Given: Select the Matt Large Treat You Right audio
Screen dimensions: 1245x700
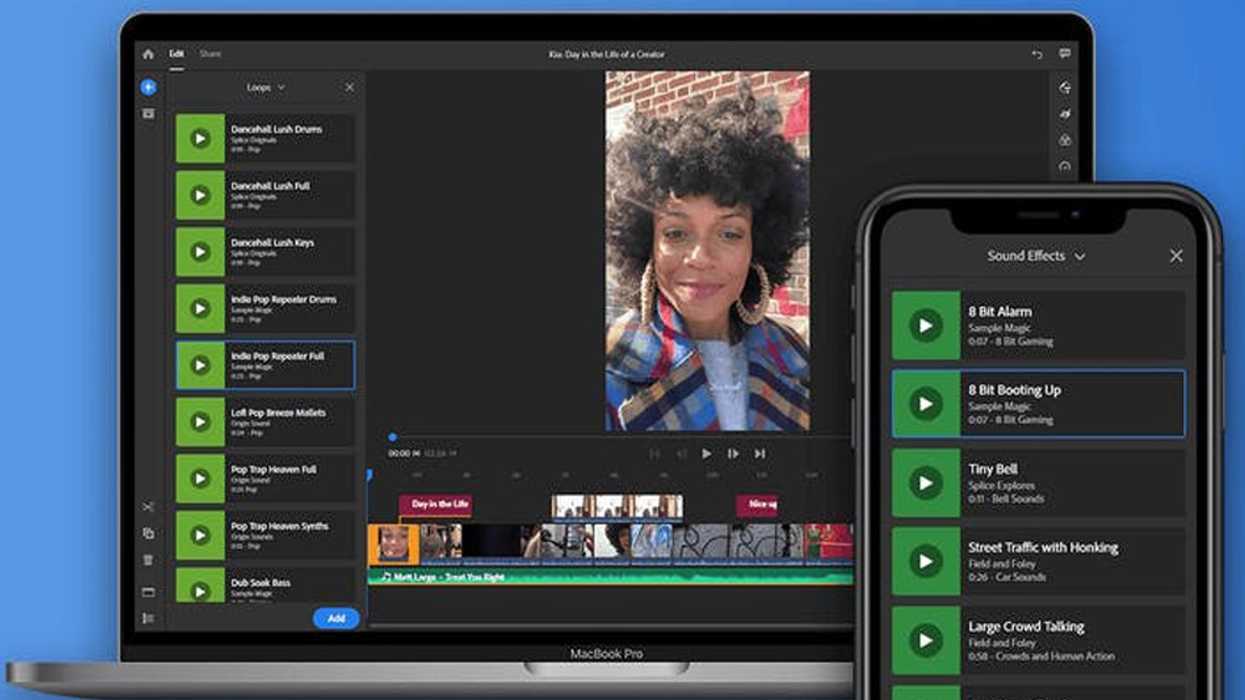Looking at the screenshot, I should coord(611,577).
